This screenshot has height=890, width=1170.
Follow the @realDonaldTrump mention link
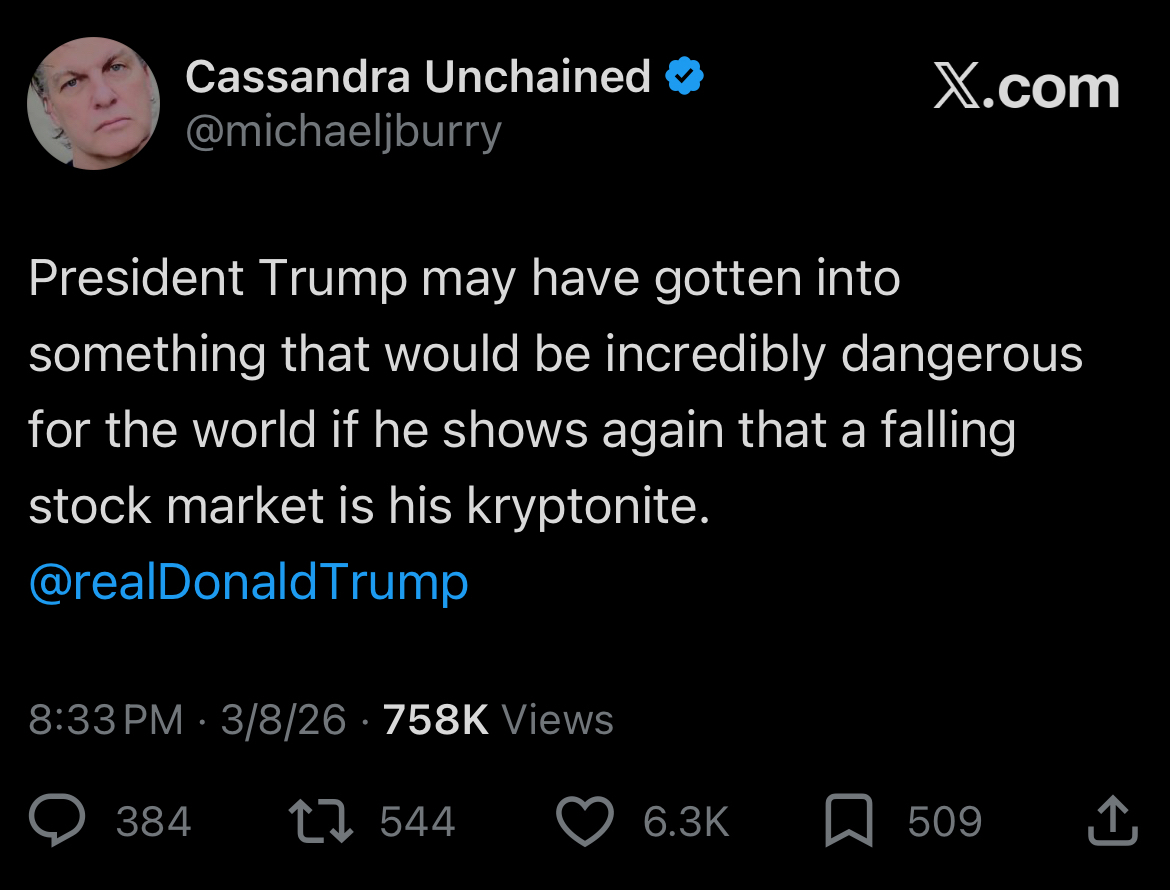248,582
